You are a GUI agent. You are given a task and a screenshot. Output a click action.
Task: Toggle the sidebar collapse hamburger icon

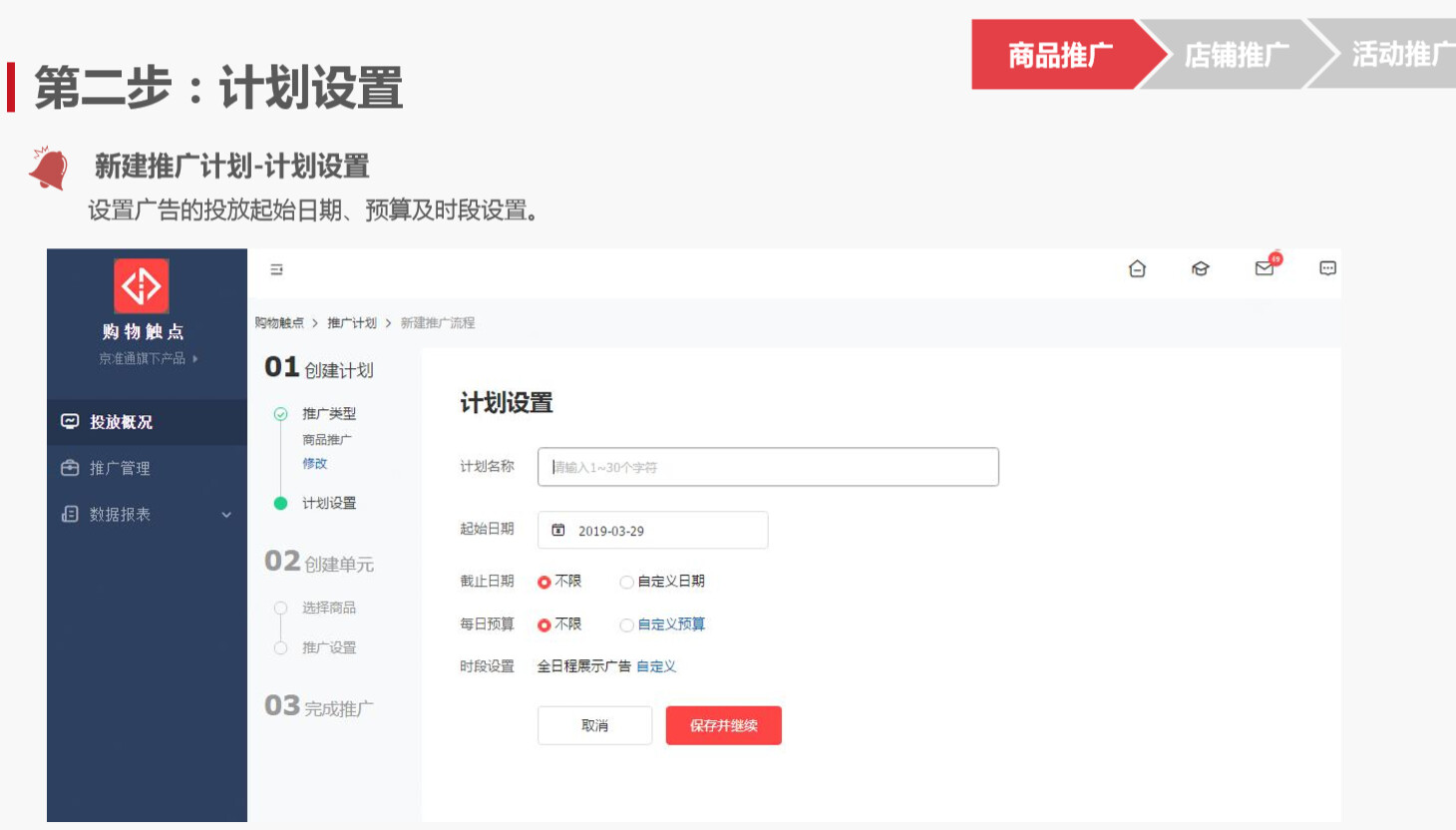(276, 269)
